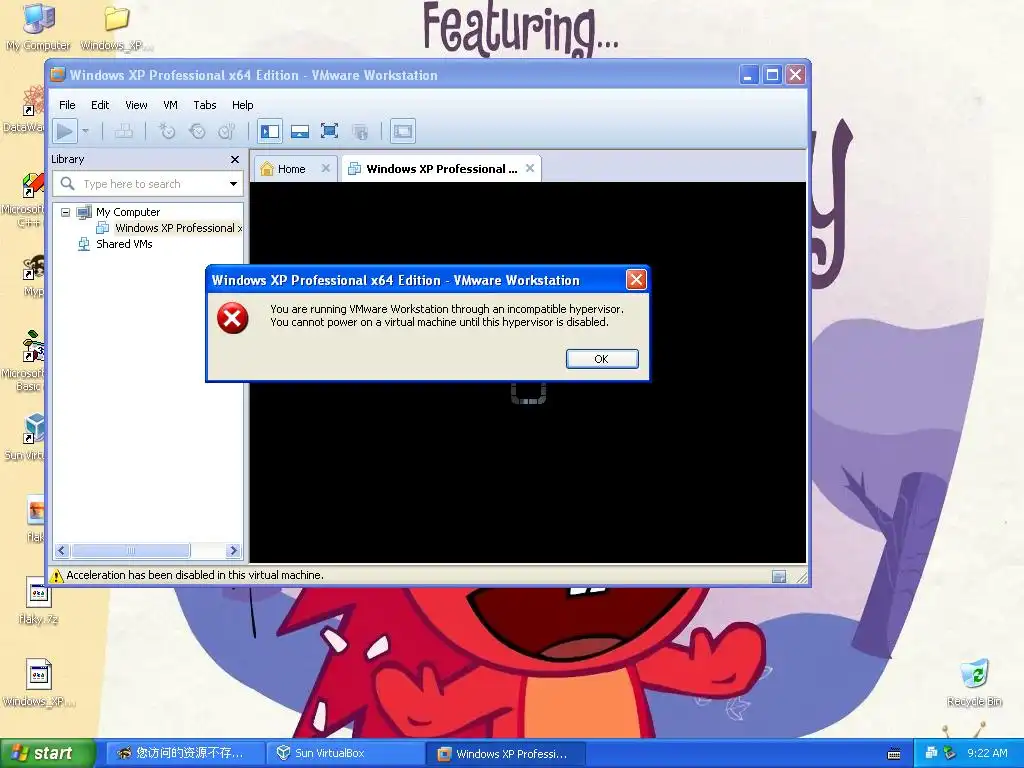Open the Library search dropdown arrow
The height and width of the screenshot is (768, 1024).
coord(233,184)
